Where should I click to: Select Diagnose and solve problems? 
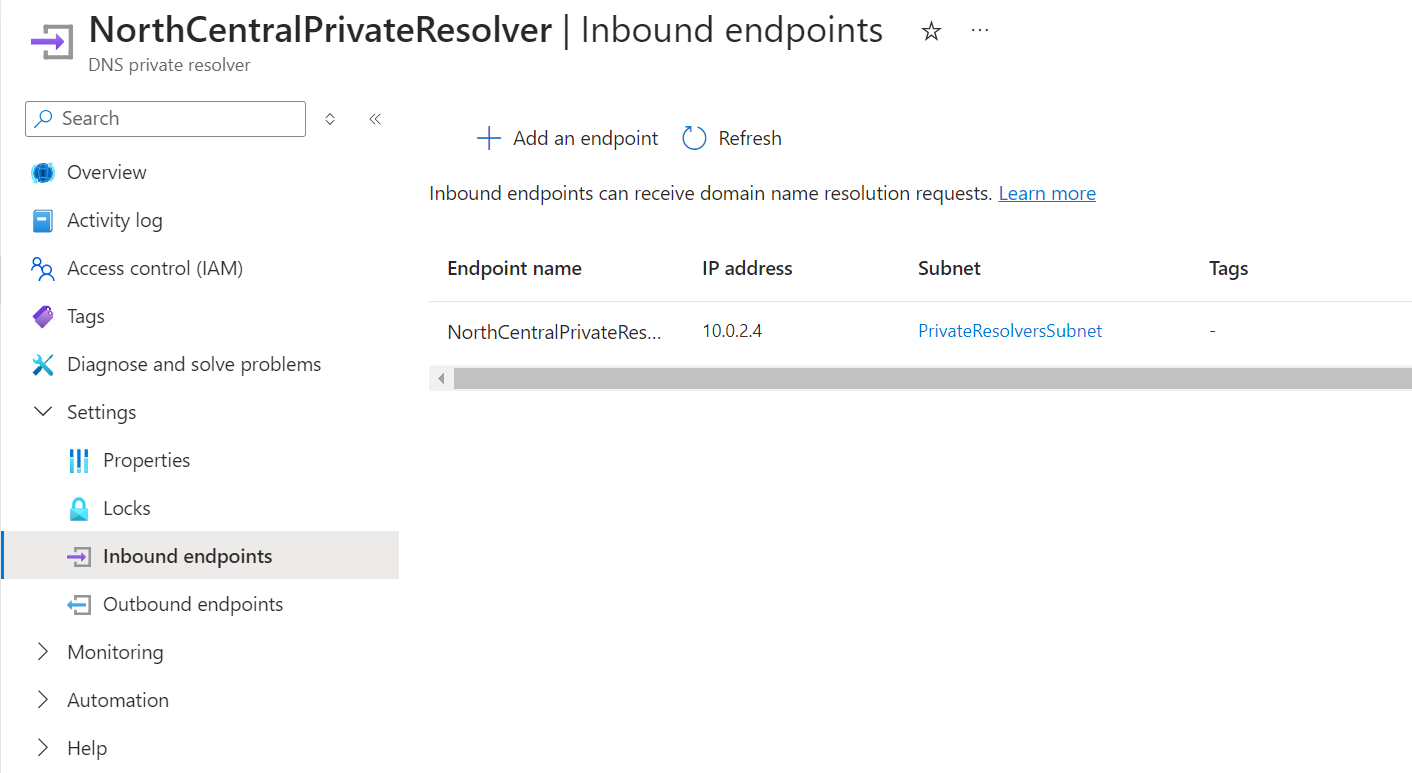coord(194,364)
